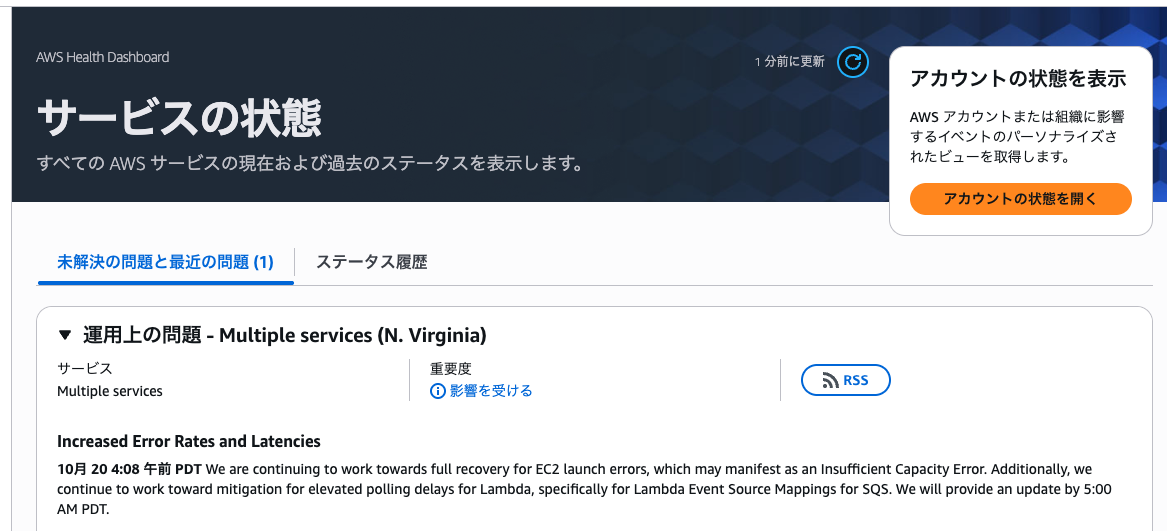This screenshot has height=531, width=1167.
Task: Click the 1 分前に更新 timestamp text
Action: (789, 62)
